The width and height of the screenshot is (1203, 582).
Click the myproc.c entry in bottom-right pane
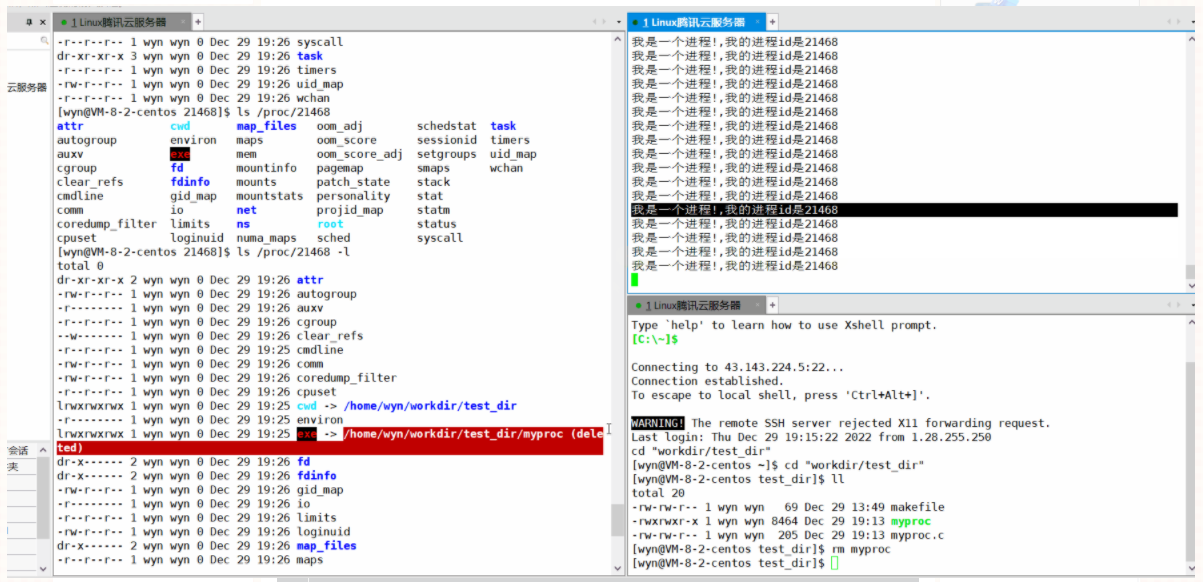point(917,536)
